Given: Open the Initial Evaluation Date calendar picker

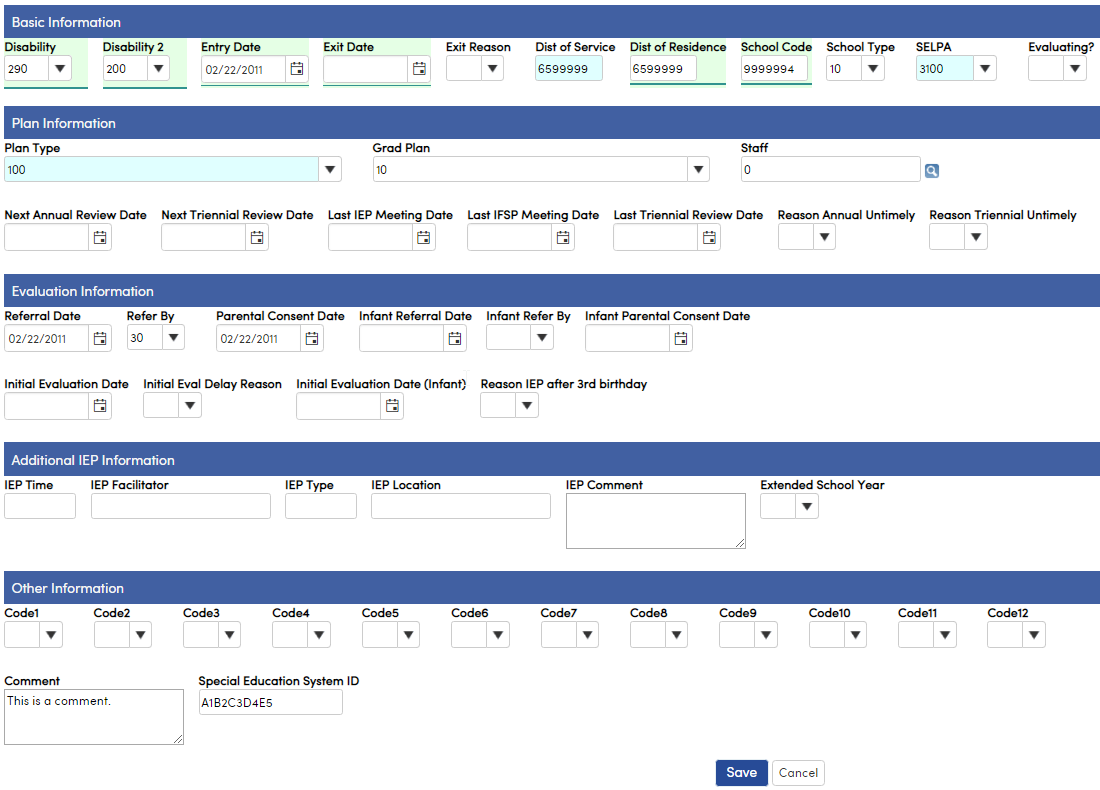Looking at the screenshot, I should click(x=99, y=406).
